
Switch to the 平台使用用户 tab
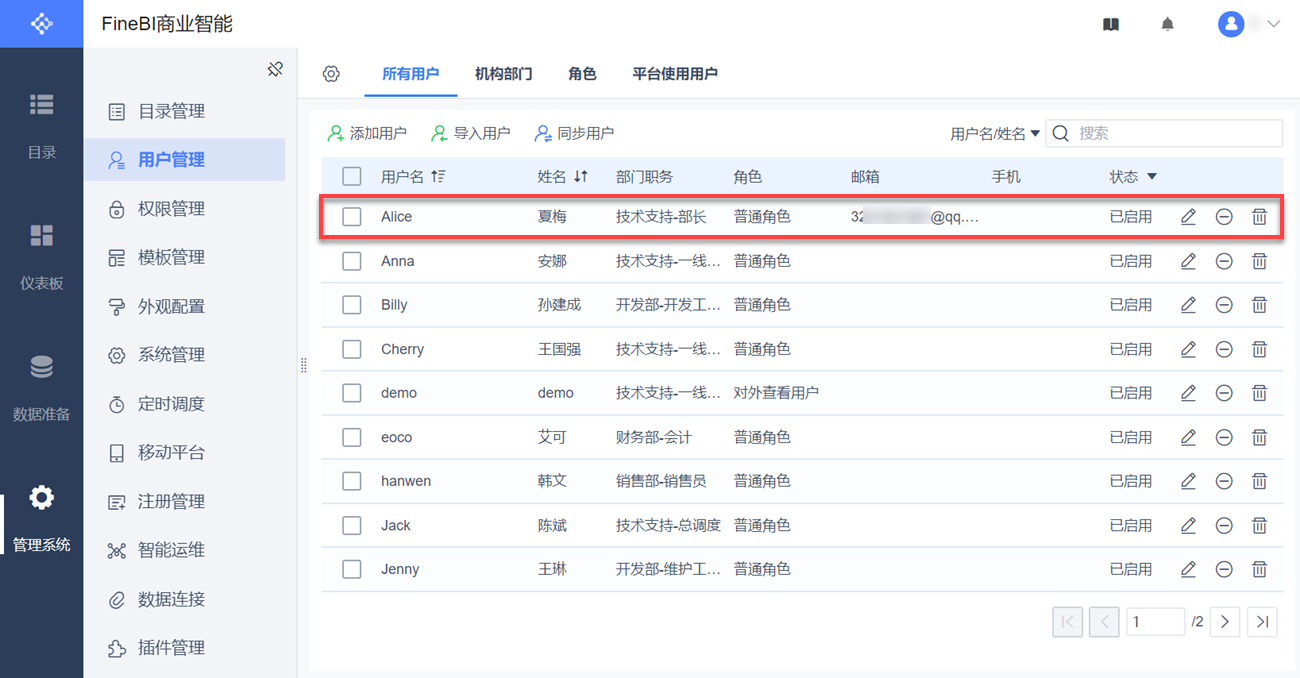[x=675, y=74]
